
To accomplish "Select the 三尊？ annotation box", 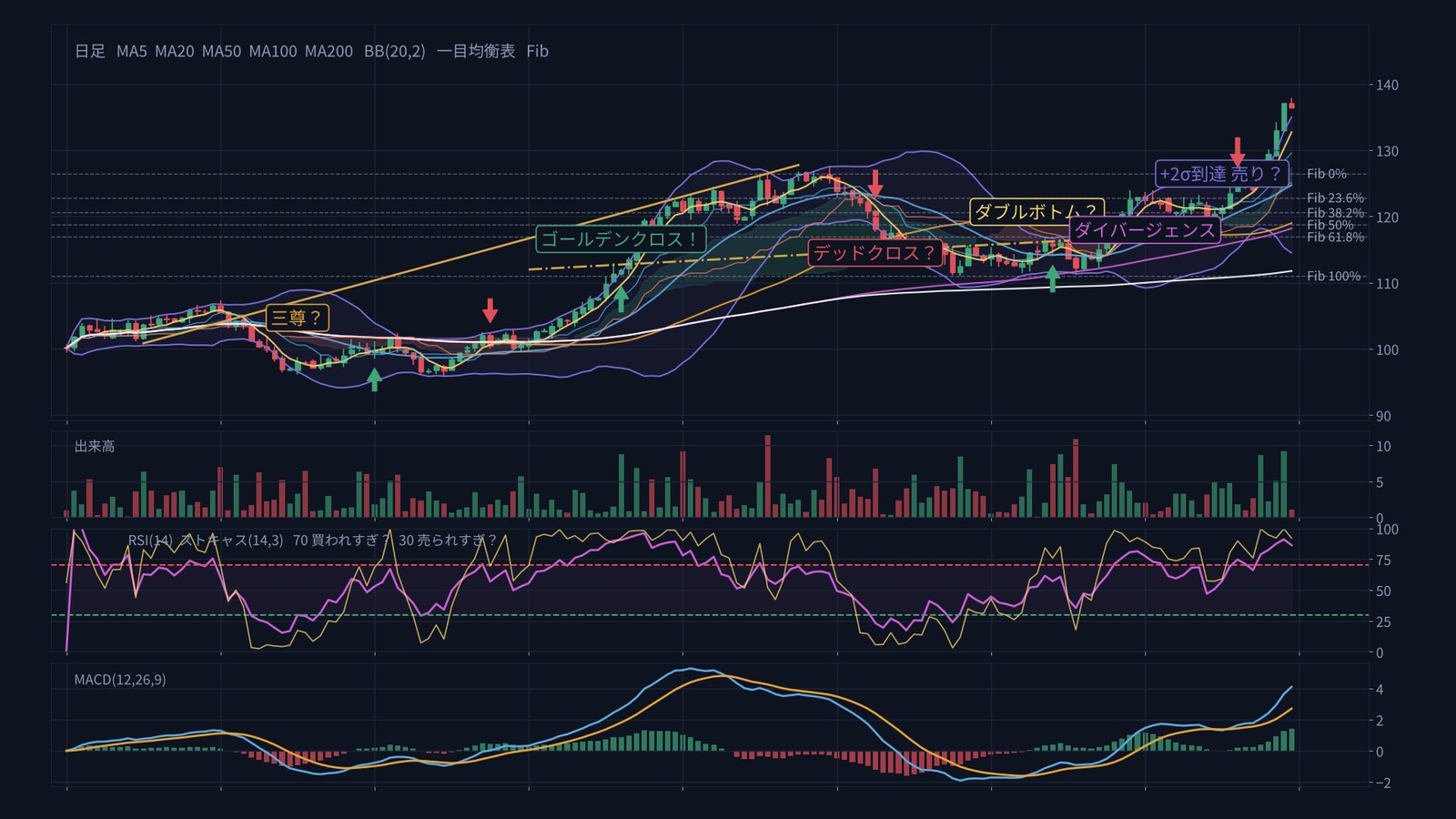I will point(298,318).
